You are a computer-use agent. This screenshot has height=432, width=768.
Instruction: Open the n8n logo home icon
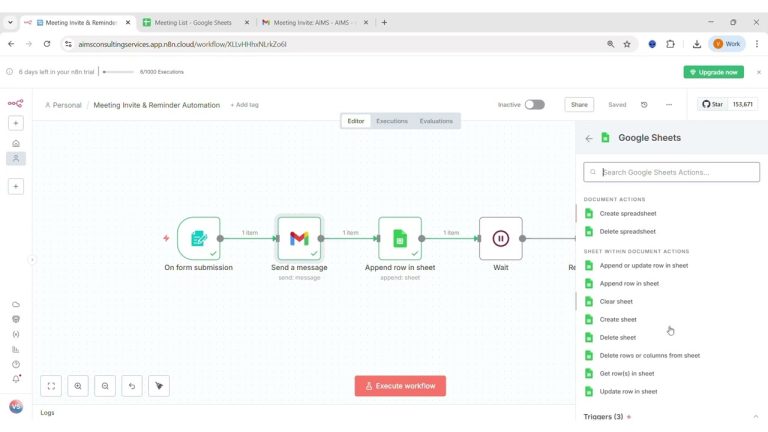pyautogui.click(x=15, y=103)
